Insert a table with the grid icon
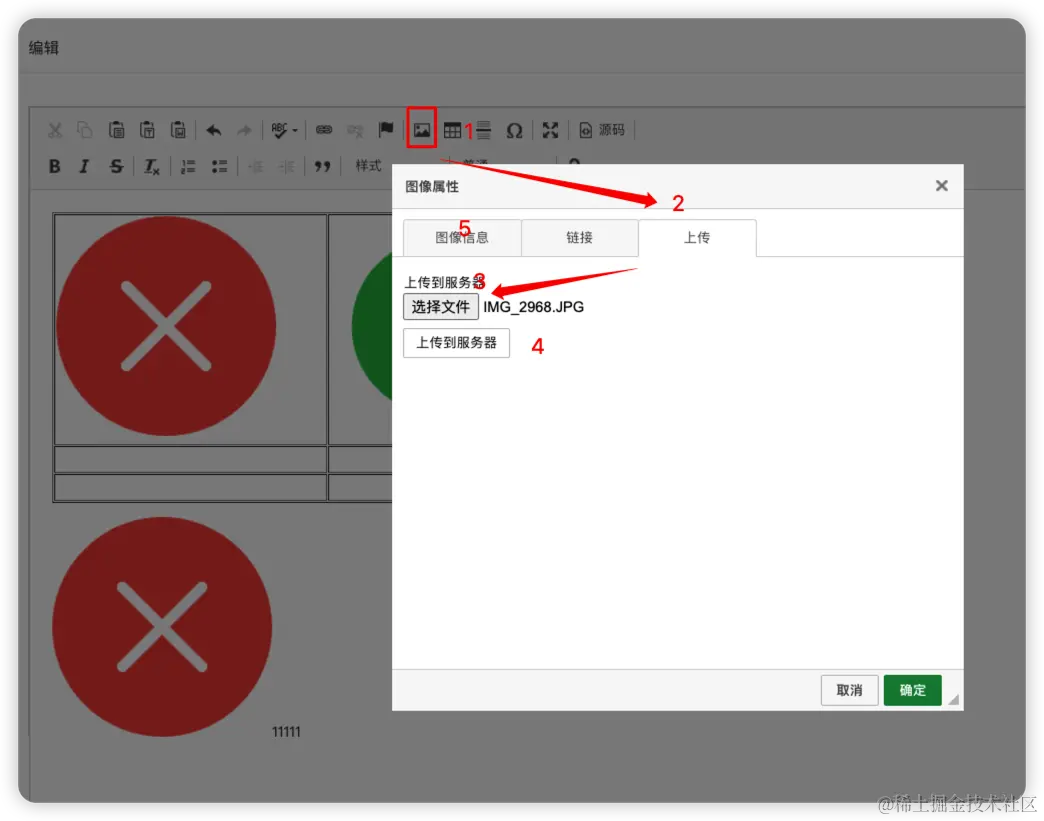The width and height of the screenshot is (1044, 821). pos(452,131)
